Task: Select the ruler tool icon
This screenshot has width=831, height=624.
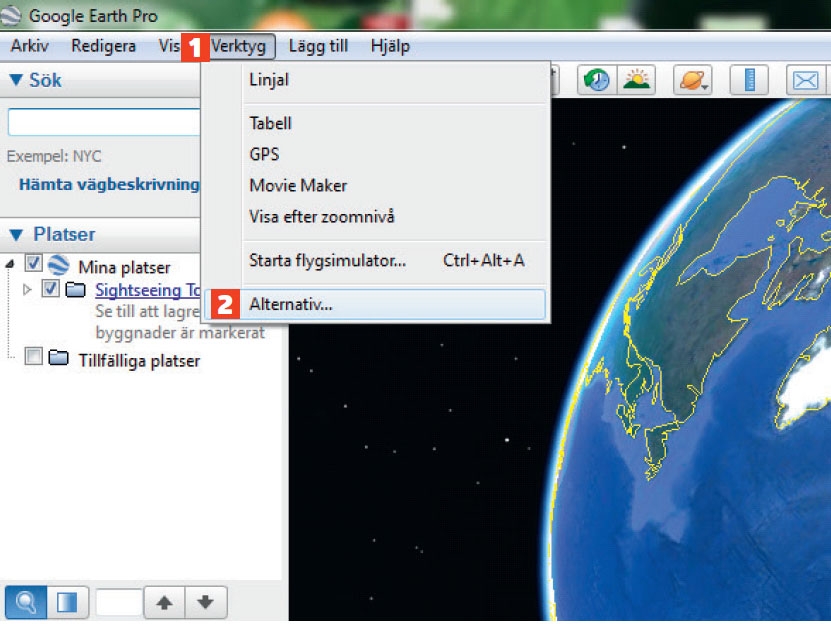Action: pyautogui.click(x=747, y=81)
